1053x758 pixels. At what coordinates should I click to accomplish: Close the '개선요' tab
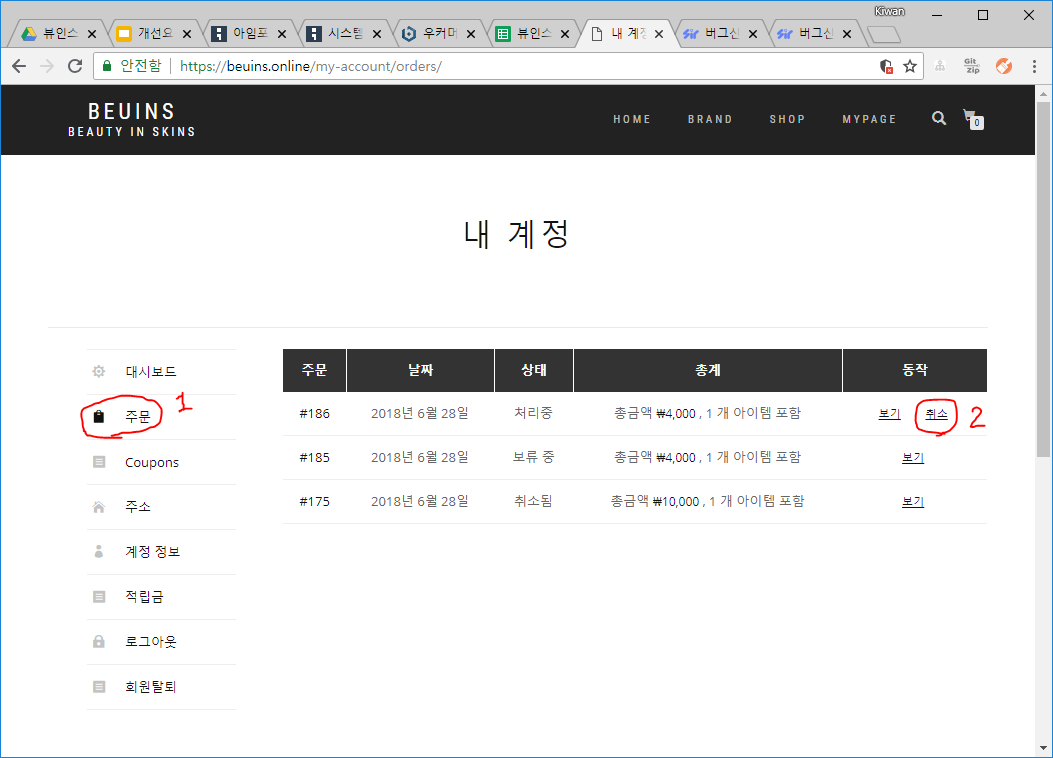tap(187, 34)
